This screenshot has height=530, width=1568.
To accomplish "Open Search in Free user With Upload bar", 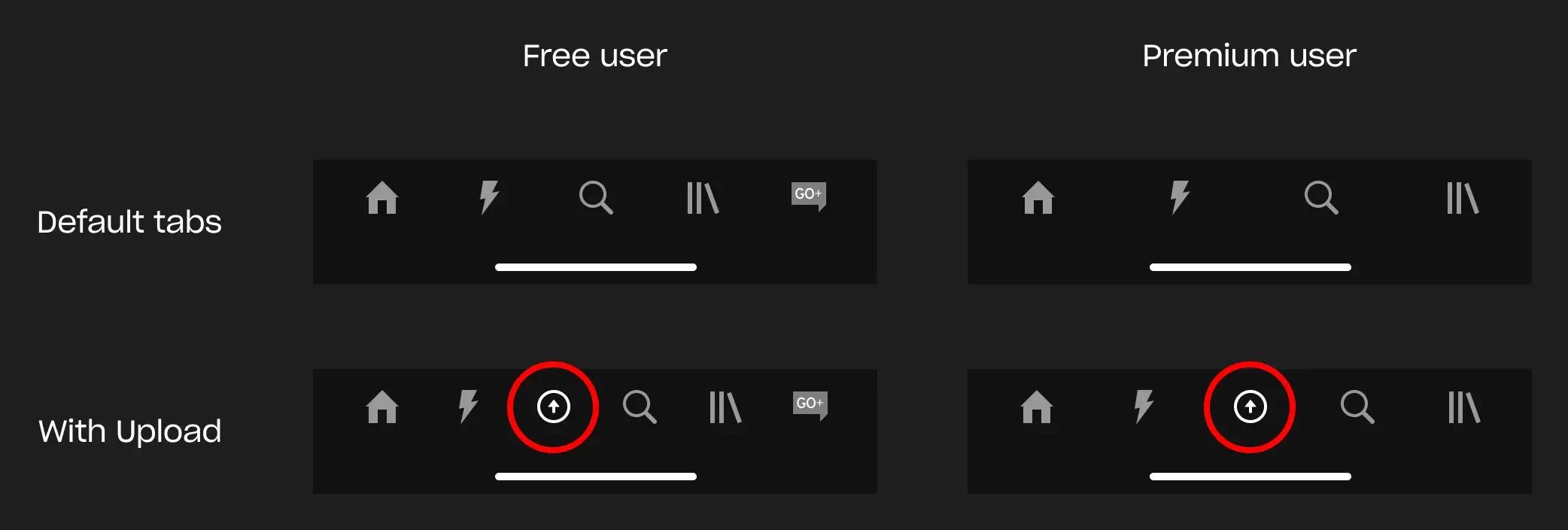I will [640, 407].
